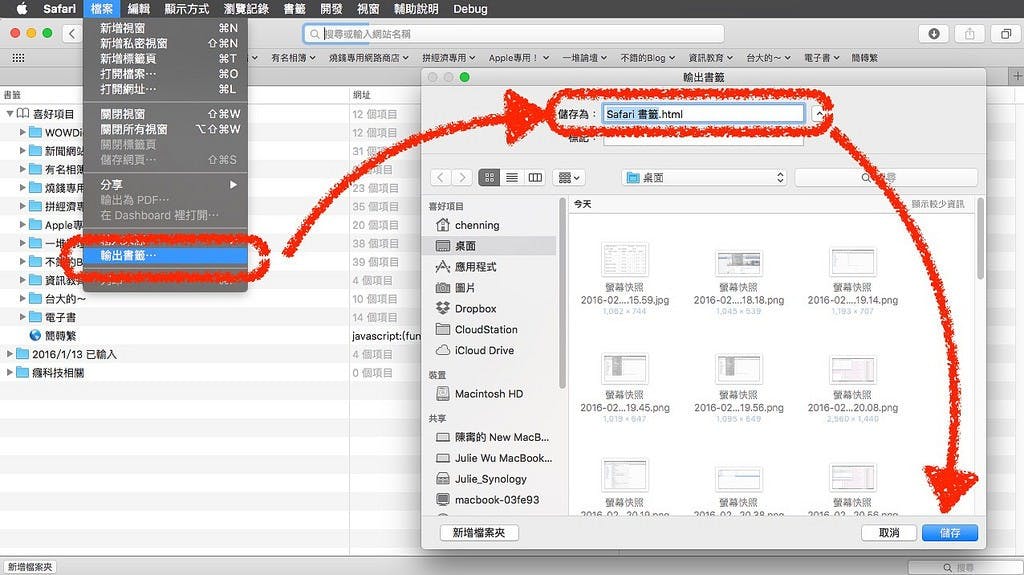Click Safari downloads toolbar icon
This screenshot has height=575, width=1024.
(934, 33)
